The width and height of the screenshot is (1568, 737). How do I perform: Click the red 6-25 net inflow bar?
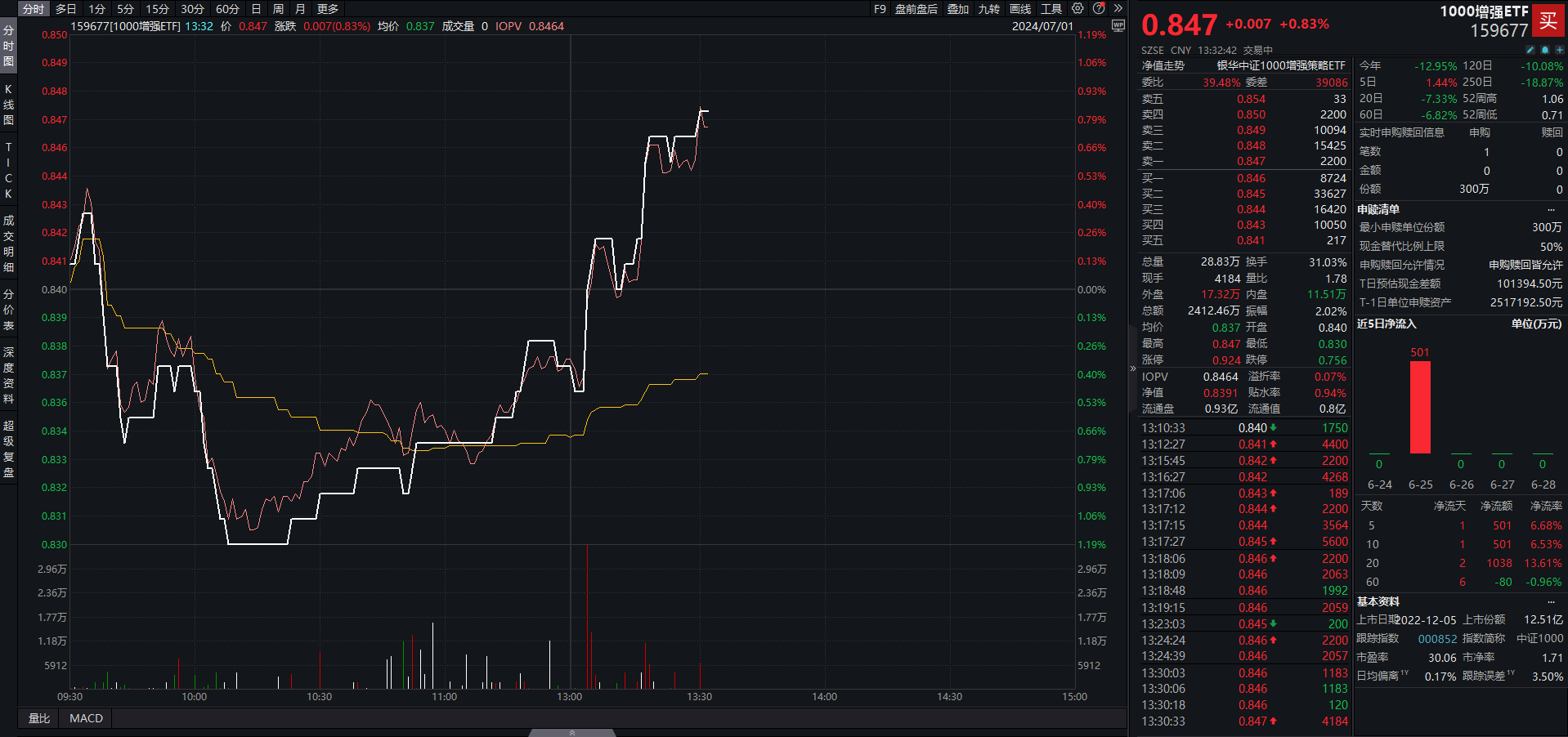click(x=1420, y=407)
